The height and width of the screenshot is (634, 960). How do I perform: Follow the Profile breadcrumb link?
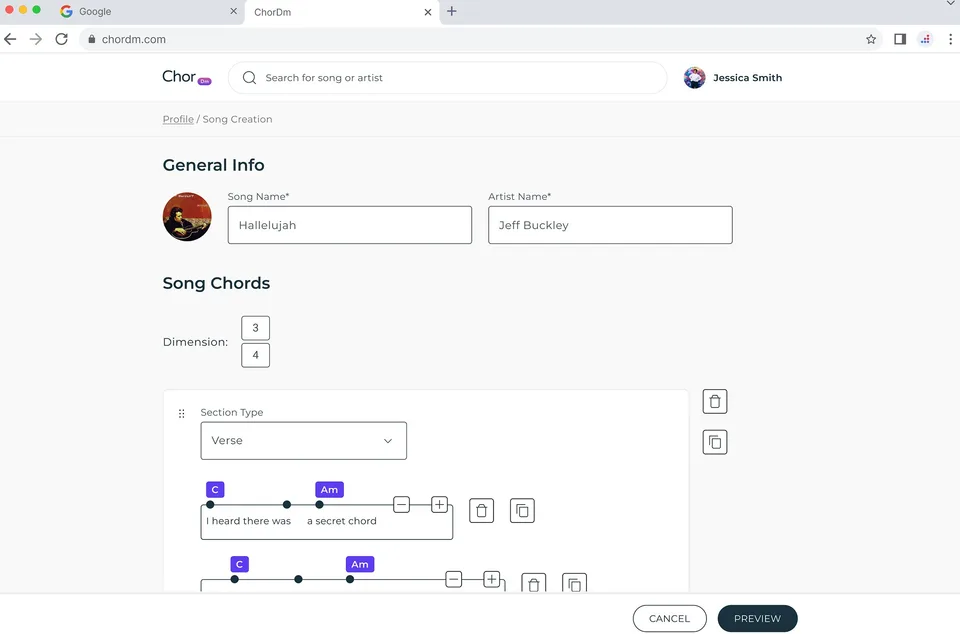[178, 119]
